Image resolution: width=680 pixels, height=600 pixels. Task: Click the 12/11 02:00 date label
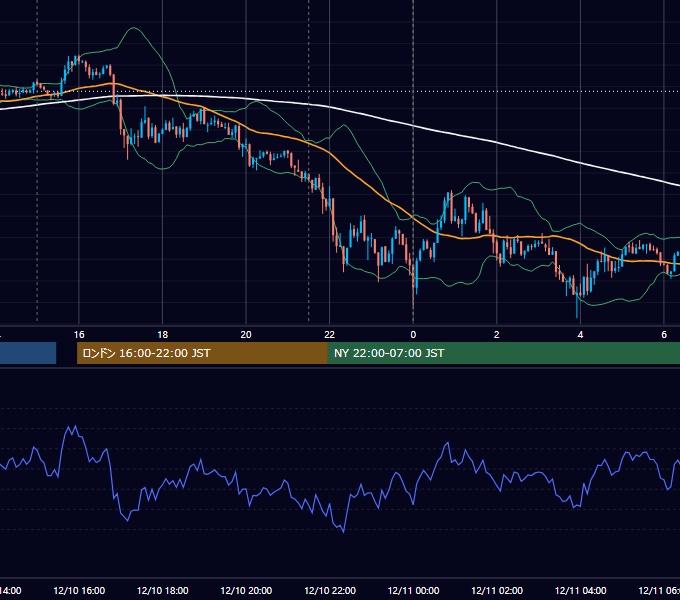[497, 590]
